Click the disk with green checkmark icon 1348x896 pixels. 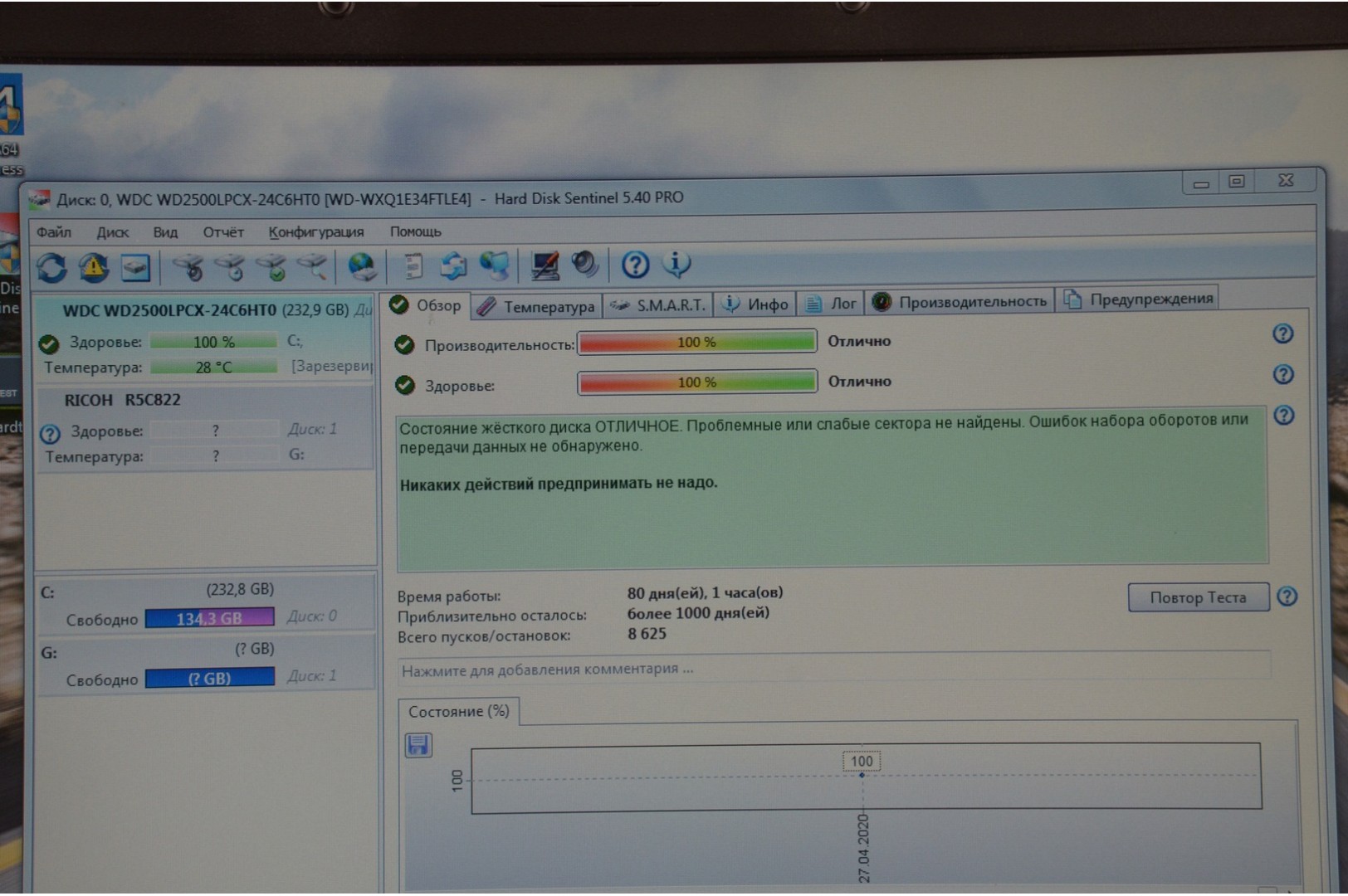click(x=271, y=267)
